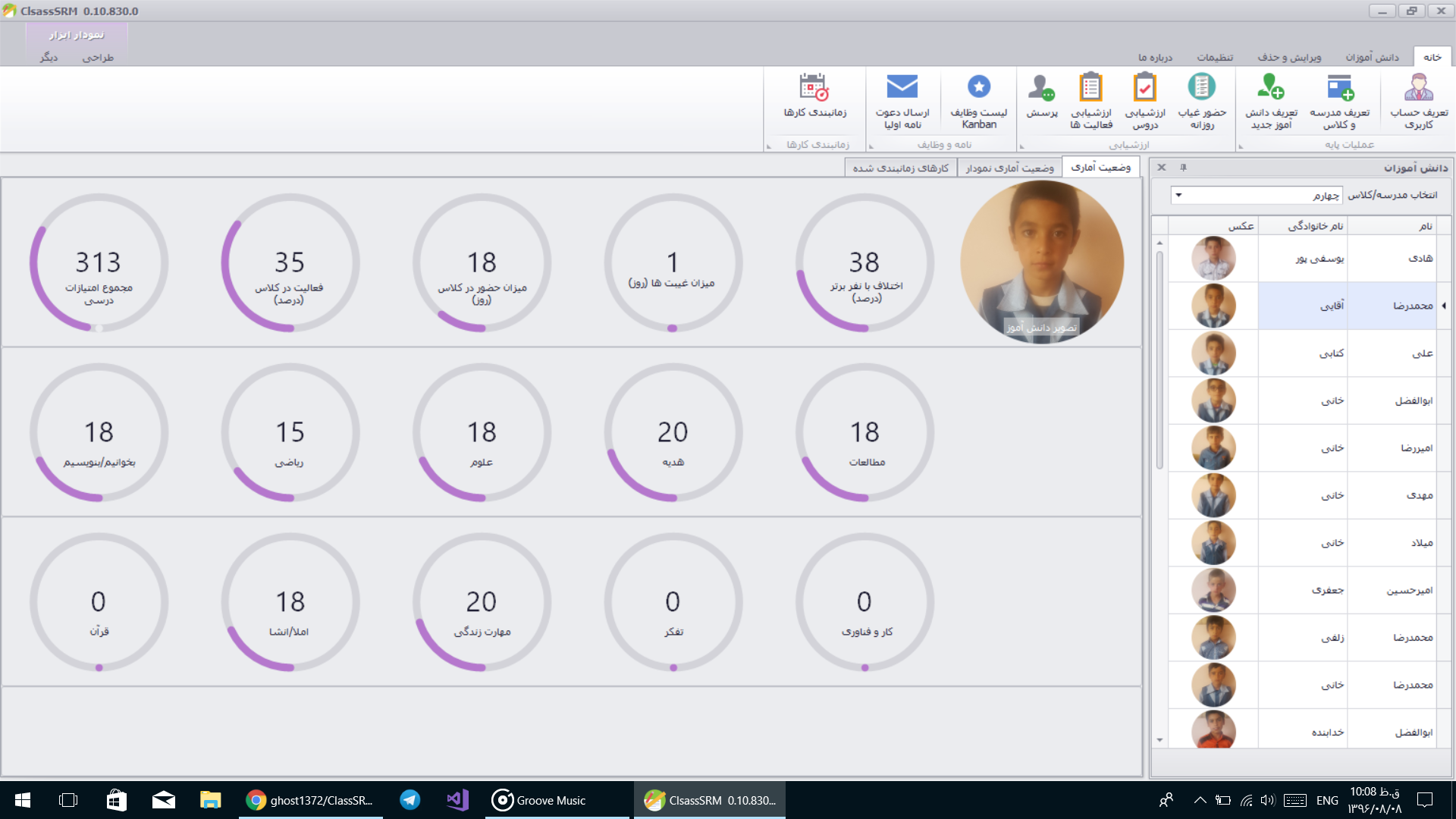1456x819 pixels.
Task: Open the activities evaluation icon
Action: tap(1090, 88)
